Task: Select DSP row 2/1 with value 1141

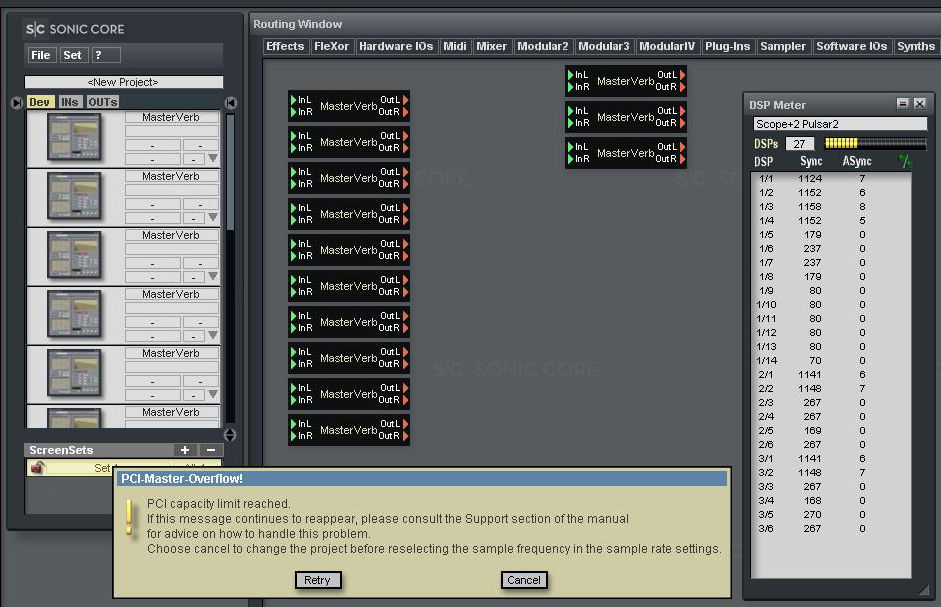Action: coord(831,375)
